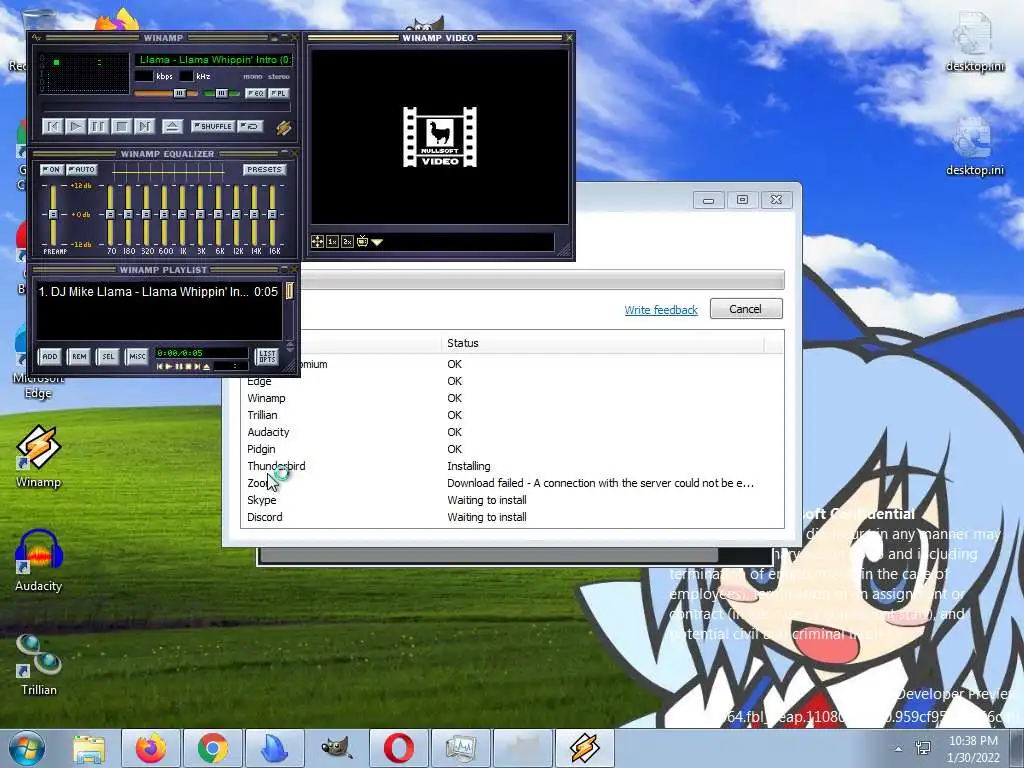Click the Nullsoft Video llama logo

(440, 137)
